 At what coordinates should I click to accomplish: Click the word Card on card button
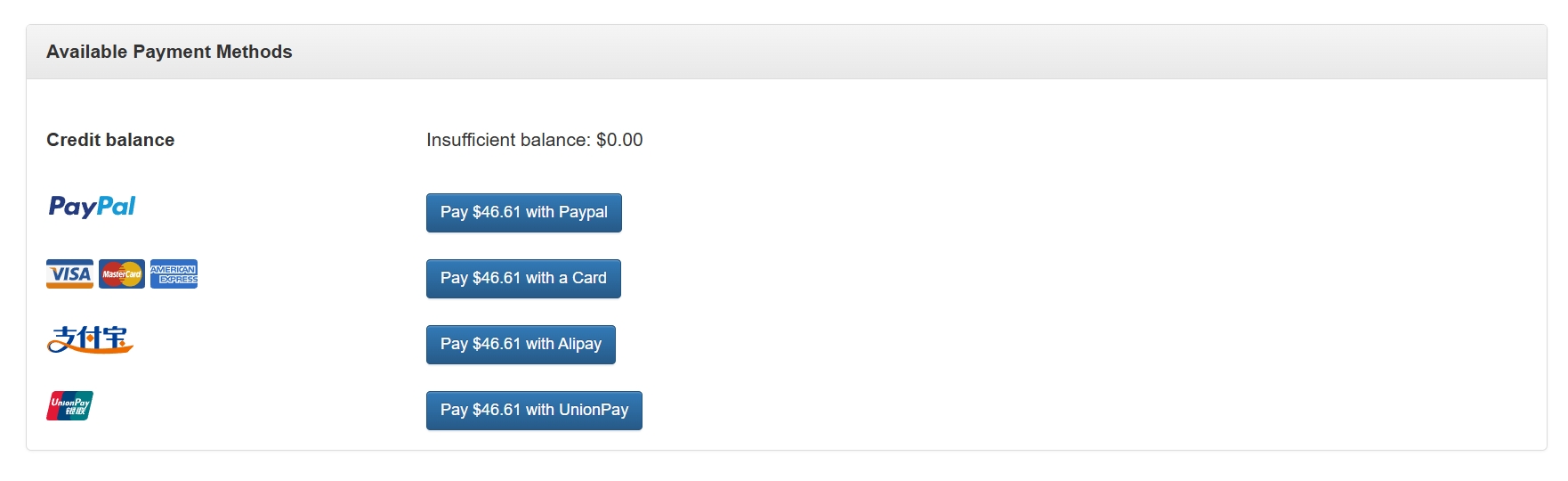pyautogui.click(x=589, y=278)
